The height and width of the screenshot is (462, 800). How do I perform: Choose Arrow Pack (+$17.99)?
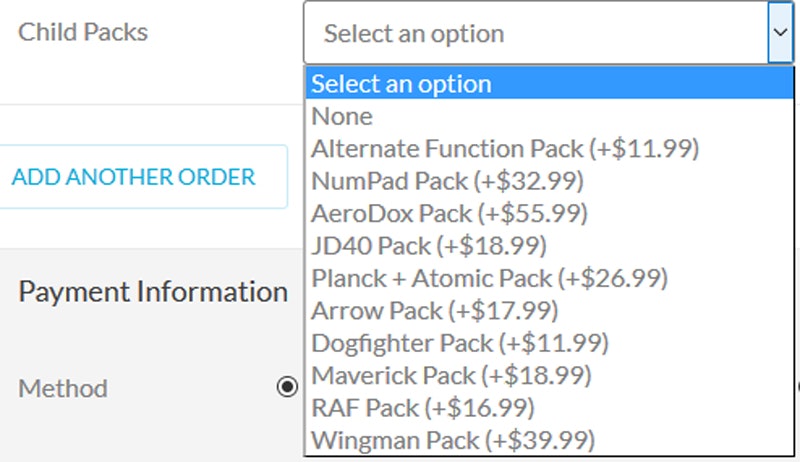435,310
